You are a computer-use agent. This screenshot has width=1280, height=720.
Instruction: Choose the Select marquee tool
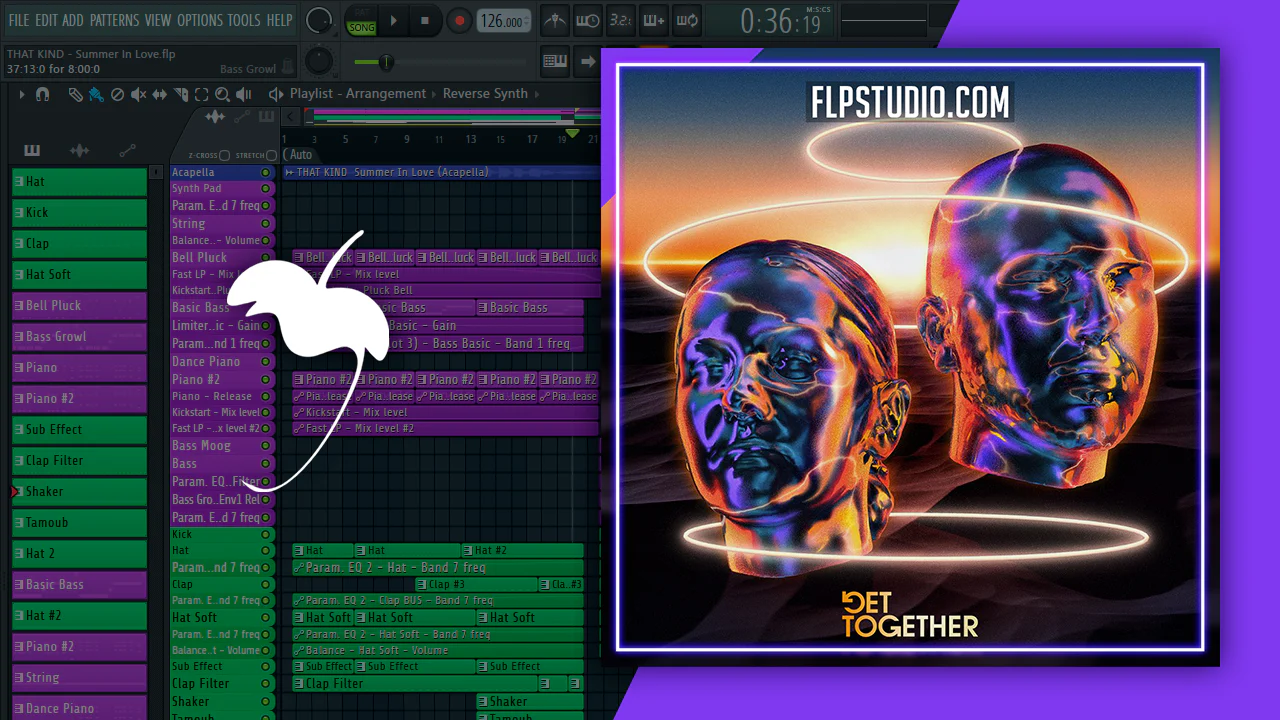click(x=201, y=94)
